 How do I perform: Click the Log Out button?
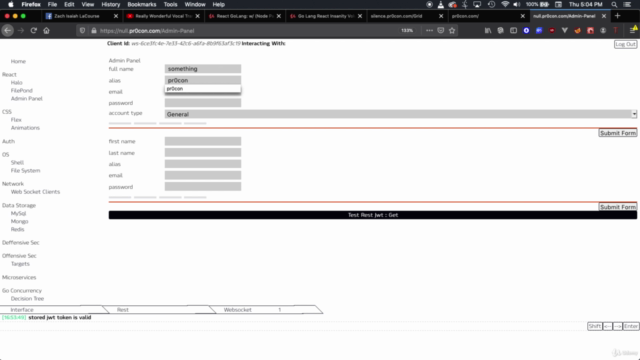coord(625,44)
